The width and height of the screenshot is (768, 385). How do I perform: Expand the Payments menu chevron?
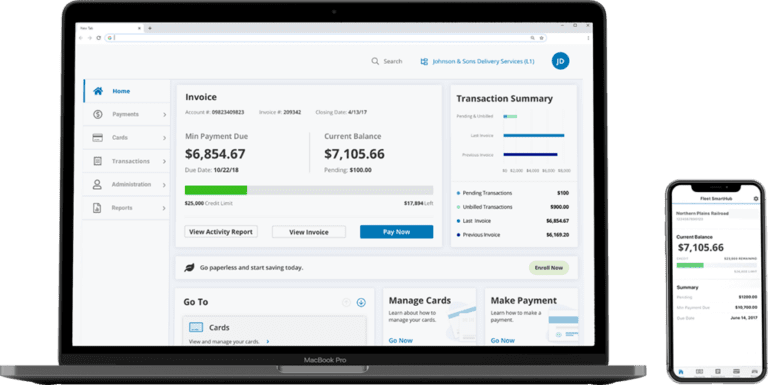pyautogui.click(x=165, y=115)
